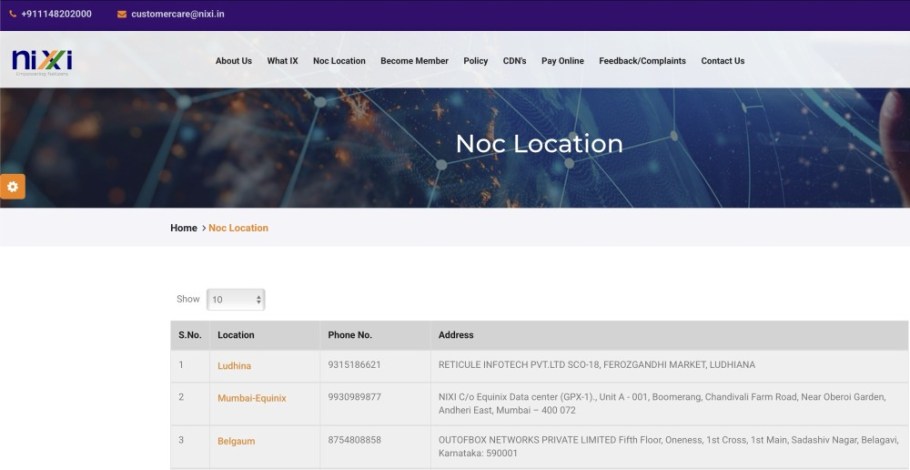This screenshot has height=470, width=910.
Task: Open the About Us menu
Action: 233,61
